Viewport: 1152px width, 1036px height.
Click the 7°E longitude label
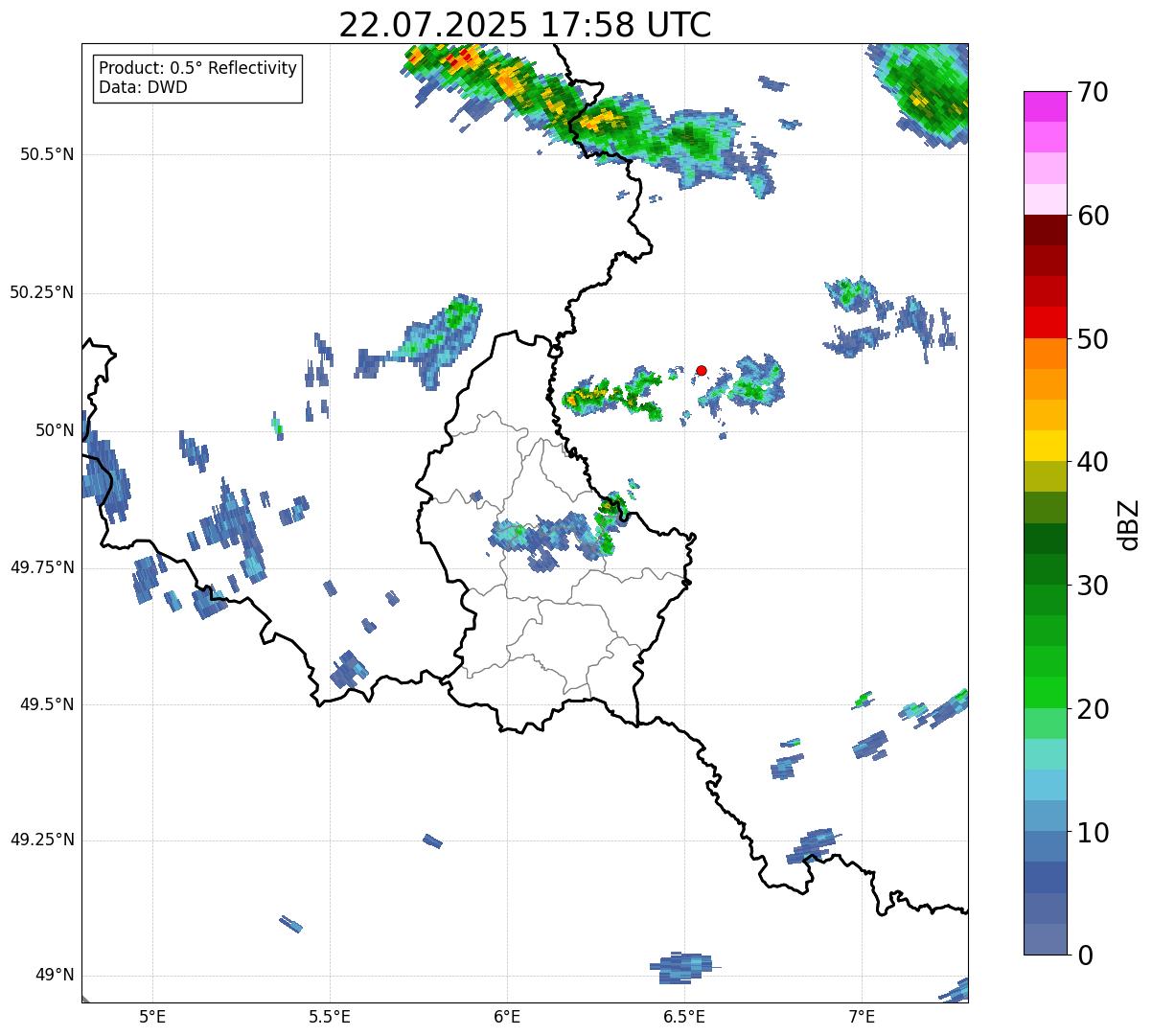click(862, 1016)
